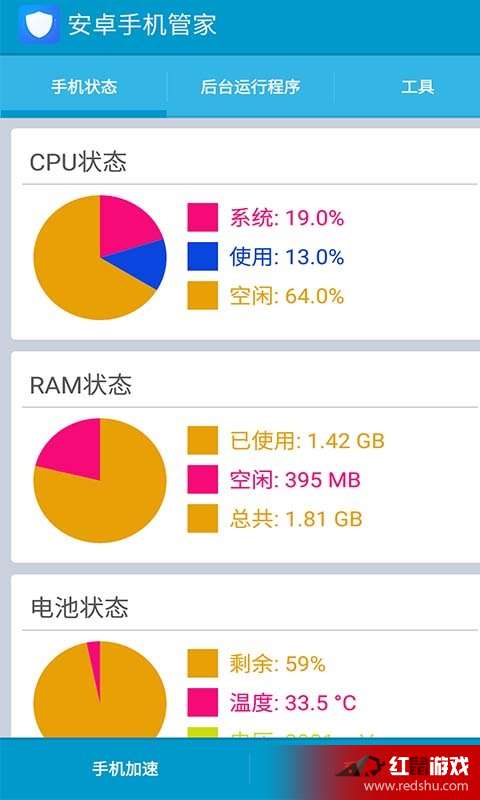Click the orange CPU 空闲 legend swatch

coord(203,295)
